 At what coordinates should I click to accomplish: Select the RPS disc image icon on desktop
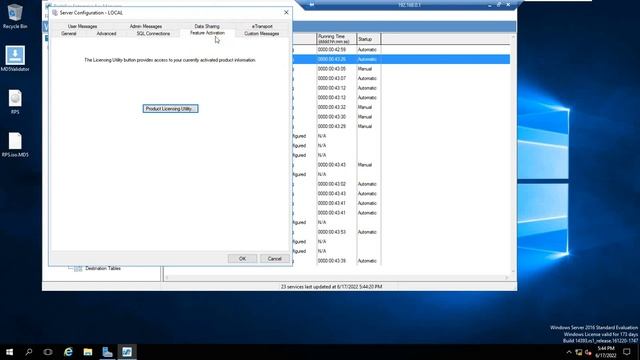[15, 102]
